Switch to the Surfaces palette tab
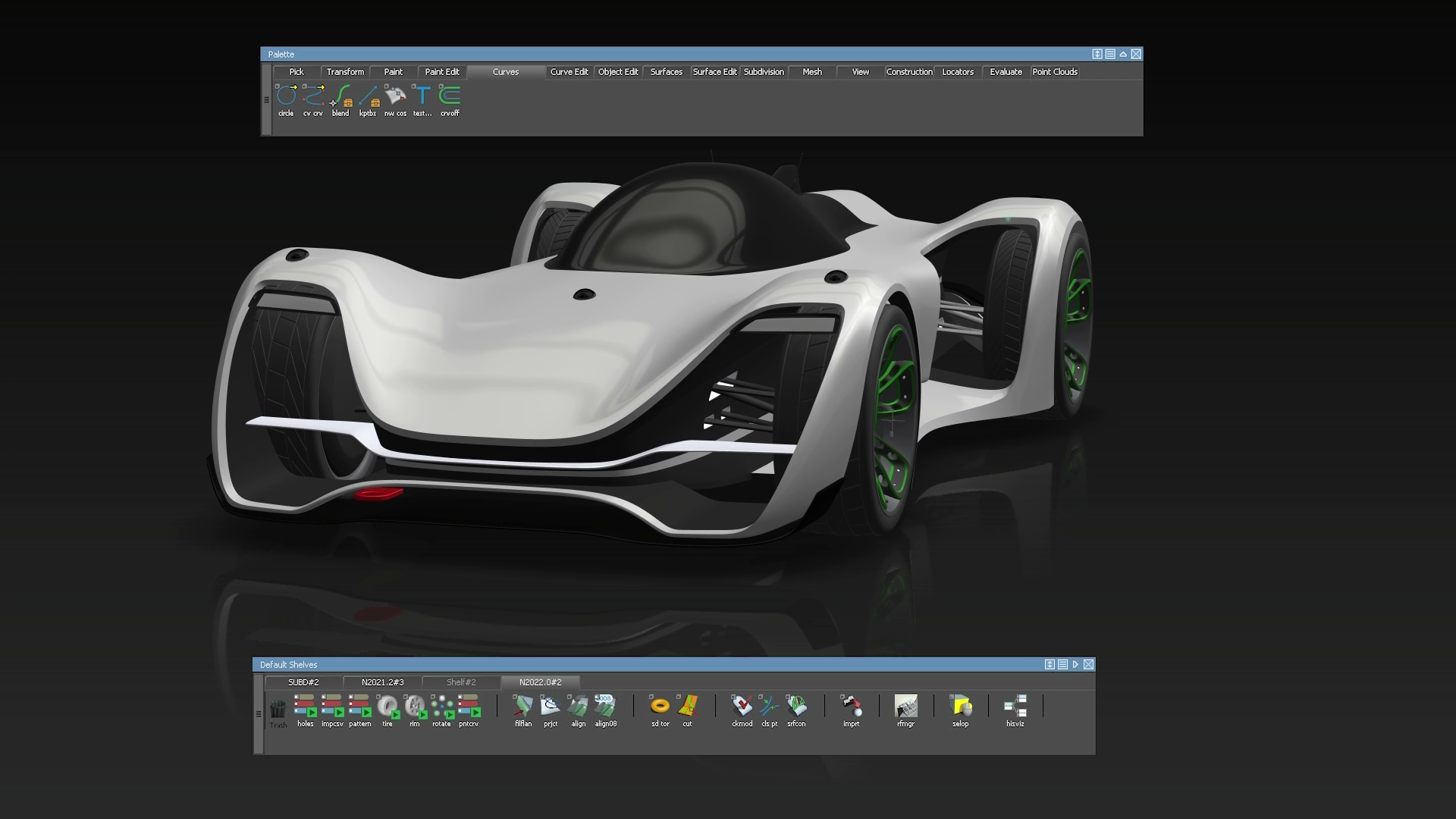Viewport: 1456px width, 819px height. point(666,72)
